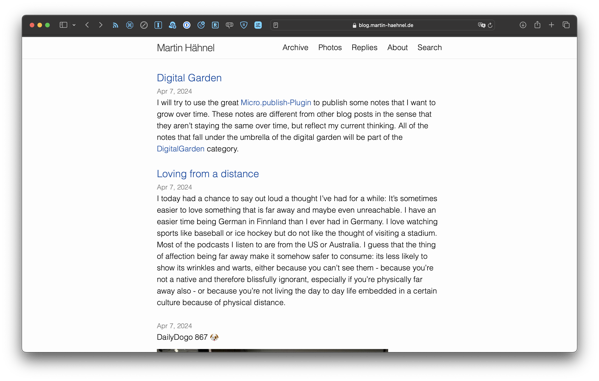The width and height of the screenshot is (599, 381).
Task: Click the white round 1Password-style extension icon
Action: click(x=186, y=25)
